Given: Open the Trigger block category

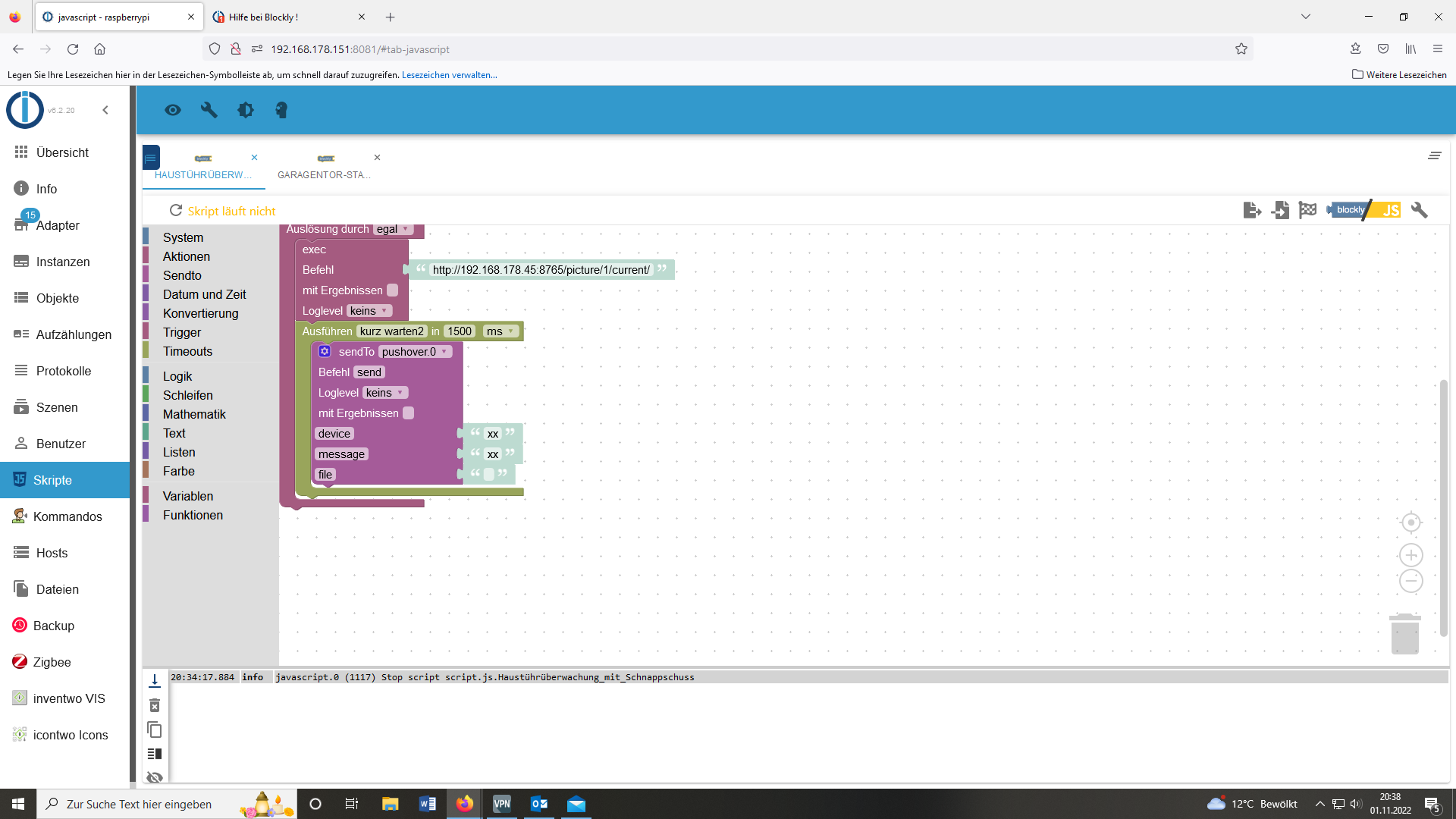Looking at the screenshot, I should click(x=182, y=332).
